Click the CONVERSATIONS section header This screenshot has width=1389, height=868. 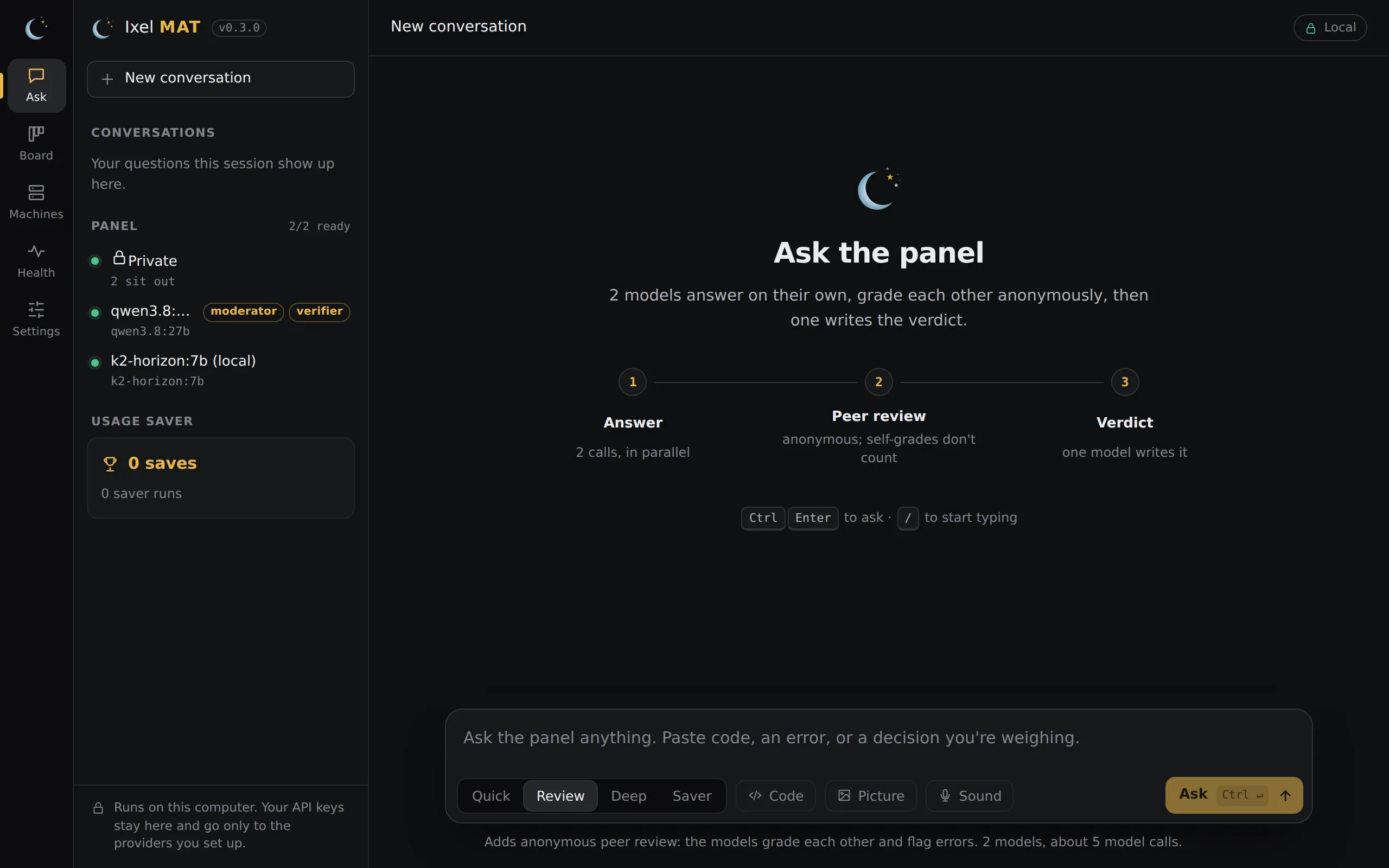(x=153, y=132)
